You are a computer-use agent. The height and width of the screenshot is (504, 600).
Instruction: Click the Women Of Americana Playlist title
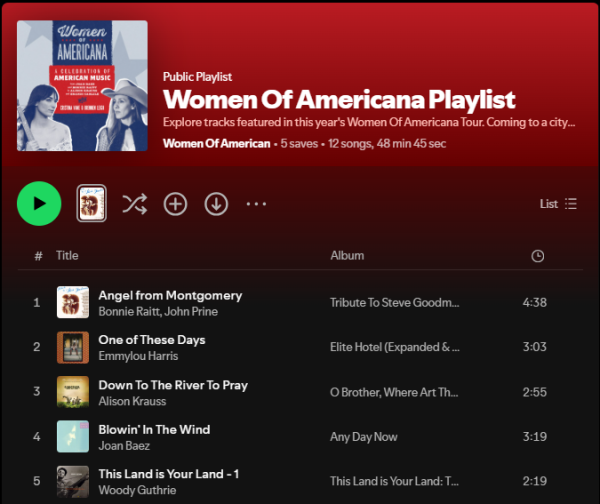click(x=339, y=99)
